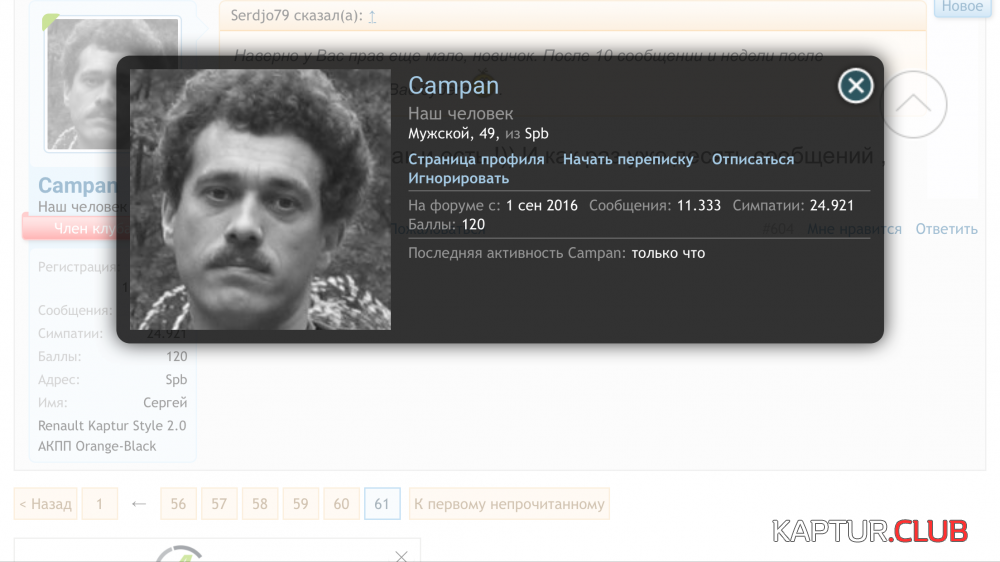The image size is (1000, 562).
Task: Click the scroll-to-top arrow circle
Action: pos(913,105)
